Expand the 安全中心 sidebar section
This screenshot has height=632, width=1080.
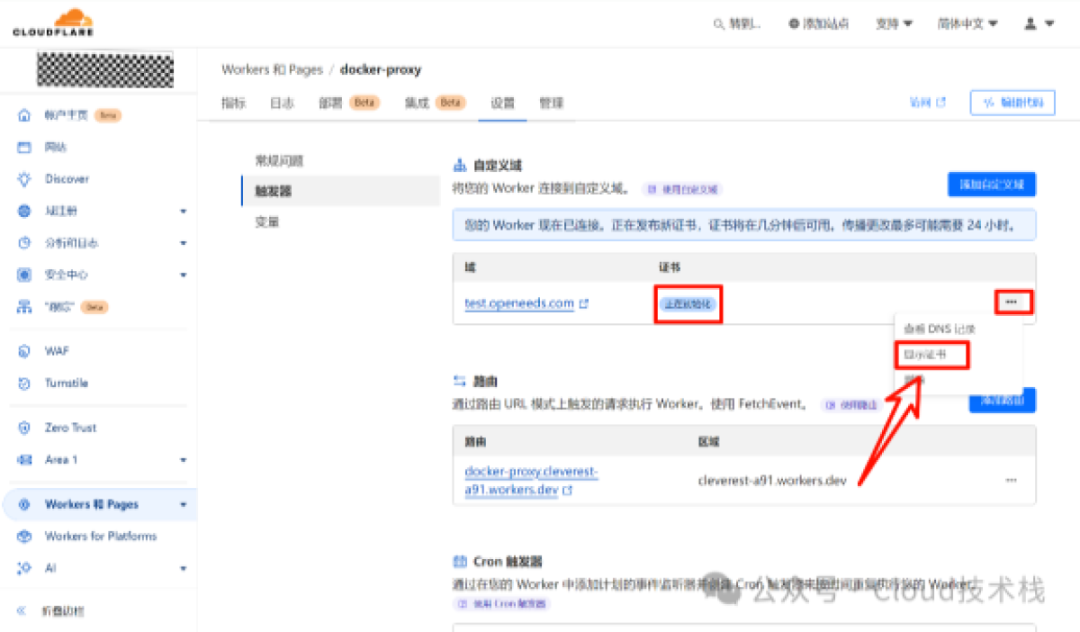(183, 275)
